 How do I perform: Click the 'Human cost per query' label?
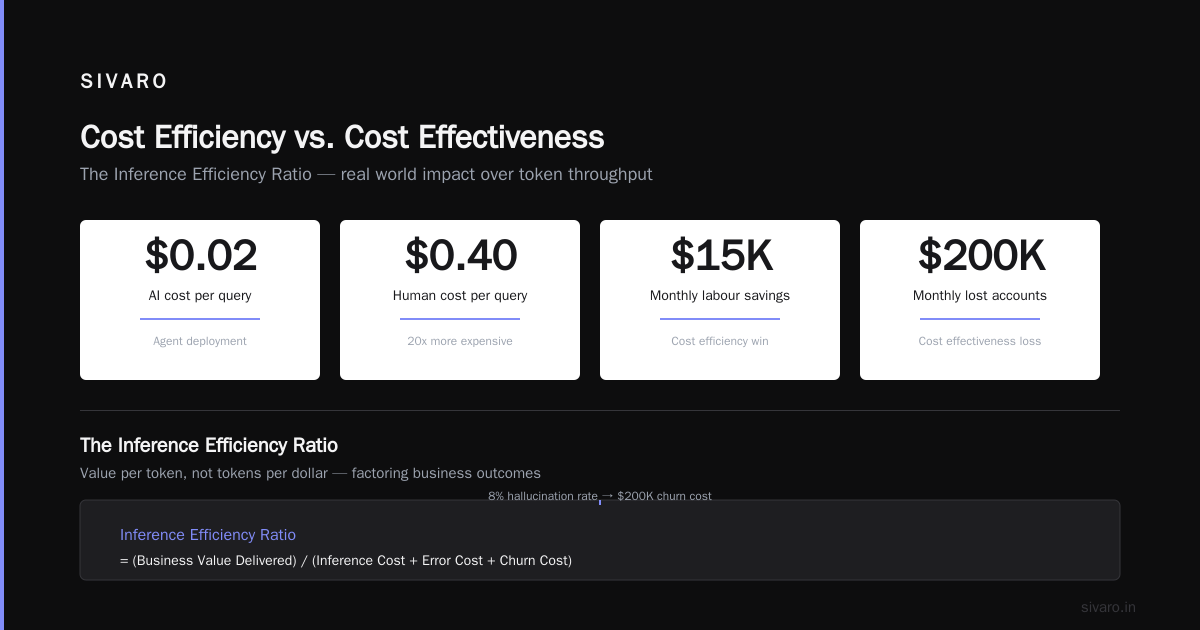460,296
